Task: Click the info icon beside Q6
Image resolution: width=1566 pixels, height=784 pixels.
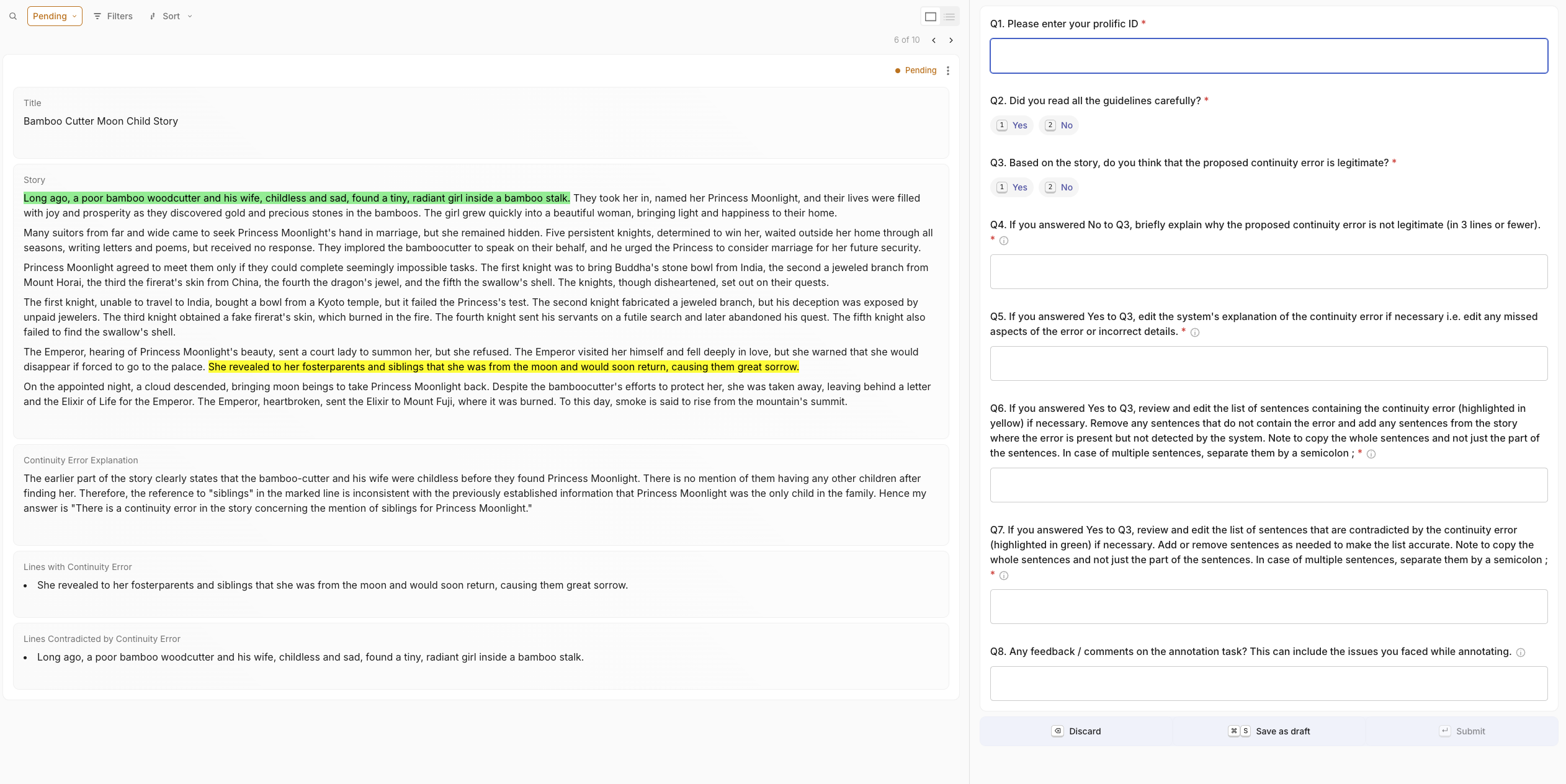Action: coord(1371,454)
